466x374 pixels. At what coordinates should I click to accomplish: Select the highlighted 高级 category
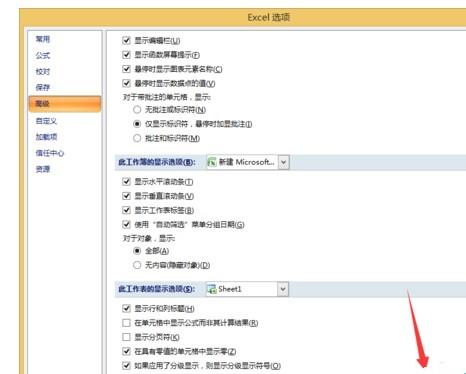pyautogui.click(x=65, y=104)
